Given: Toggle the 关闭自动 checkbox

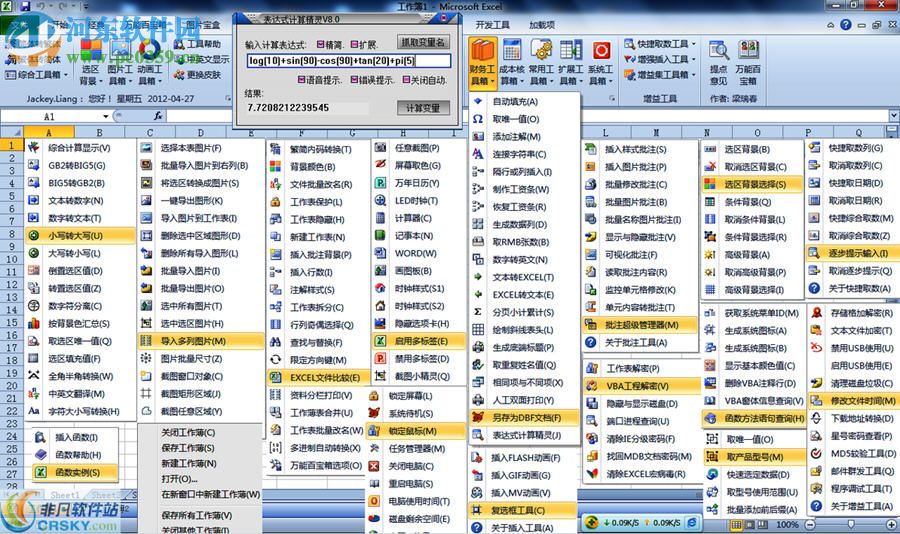Looking at the screenshot, I should (x=406, y=80).
